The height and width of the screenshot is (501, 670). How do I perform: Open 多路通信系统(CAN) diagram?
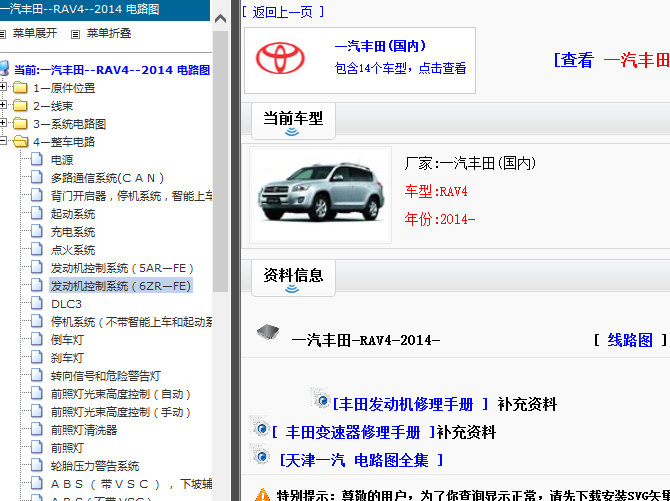pyautogui.click(x=107, y=178)
